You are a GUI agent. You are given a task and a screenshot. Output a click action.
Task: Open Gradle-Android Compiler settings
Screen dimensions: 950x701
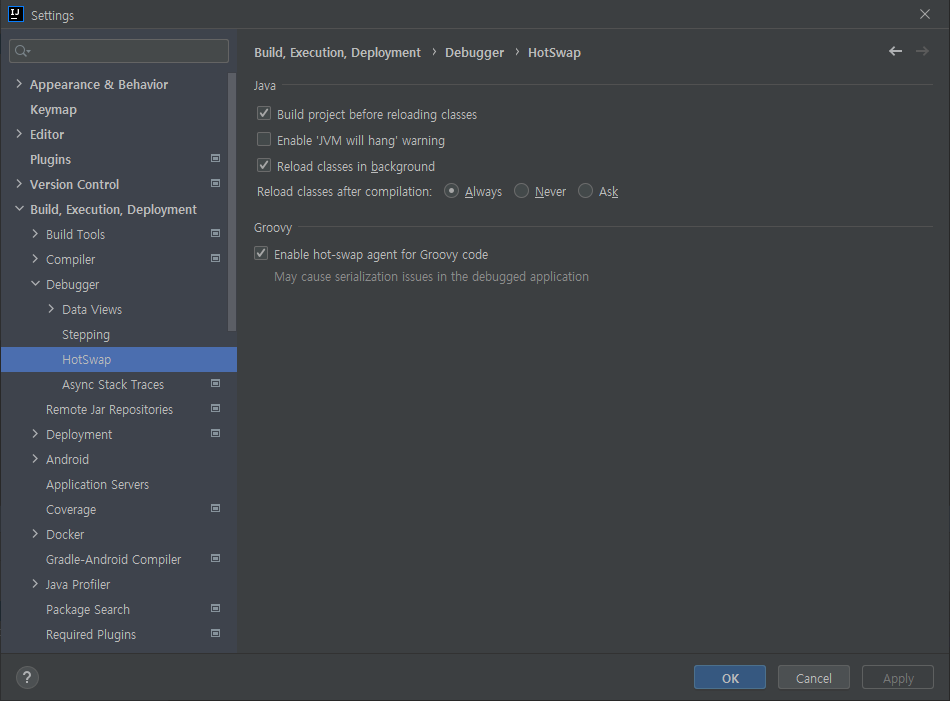pyautogui.click(x=113, y=559)
